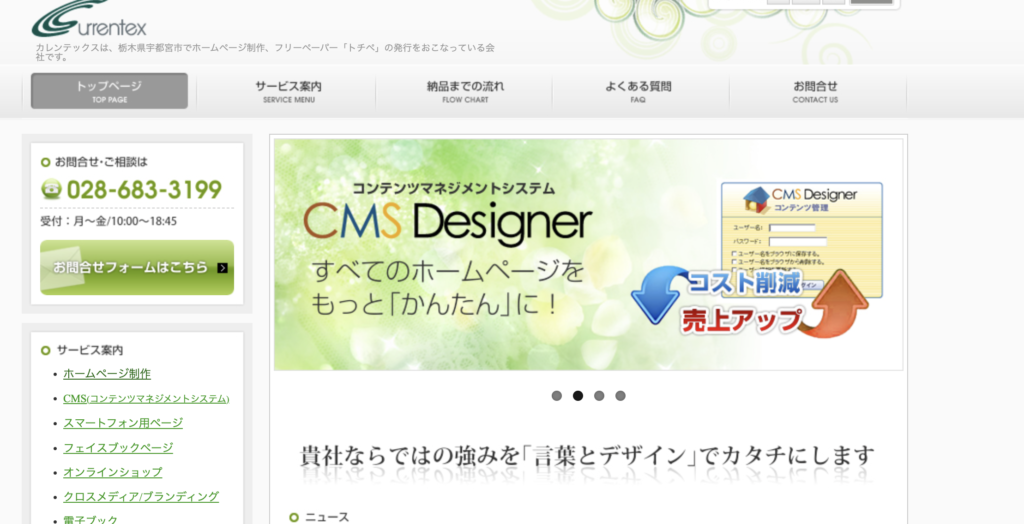
Task: Go to 納品までの流れ Flow Chart
Action: [x=465, y=91]
